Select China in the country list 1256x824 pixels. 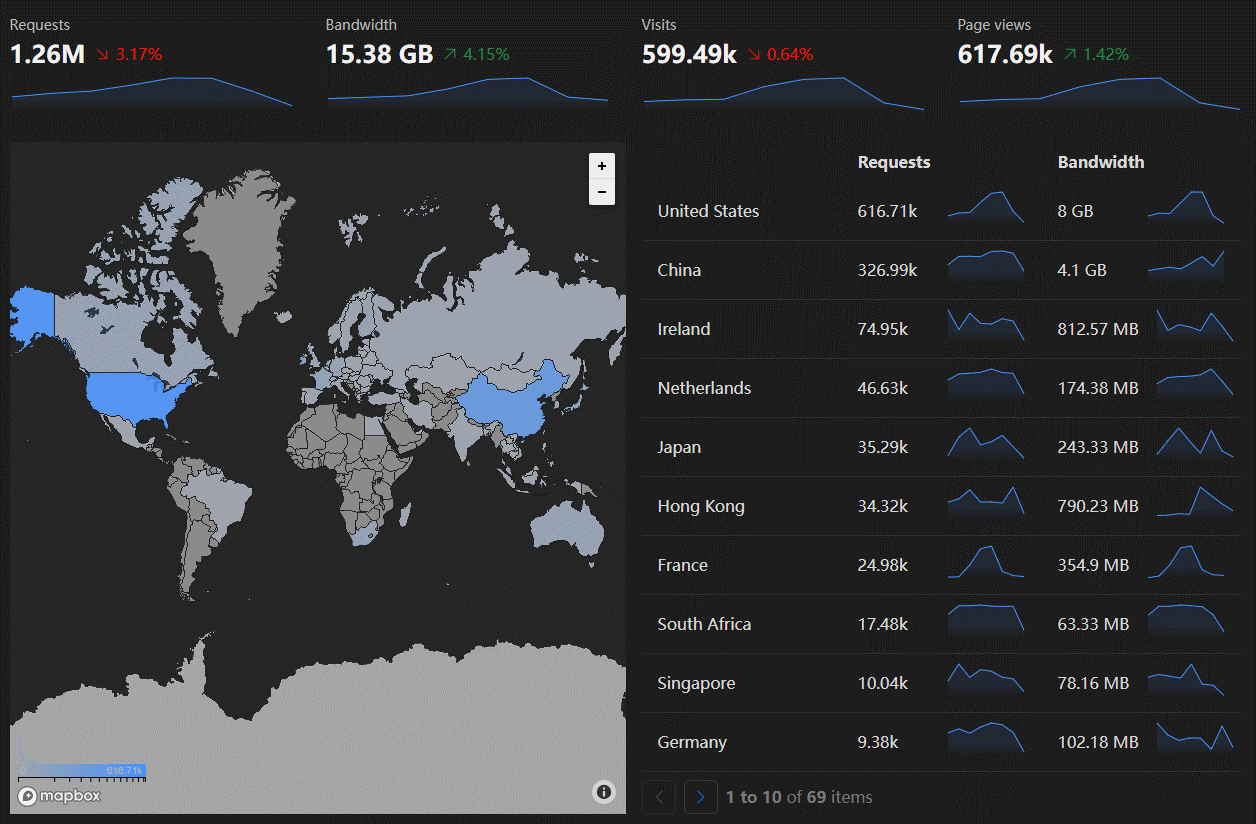[679, 270]
